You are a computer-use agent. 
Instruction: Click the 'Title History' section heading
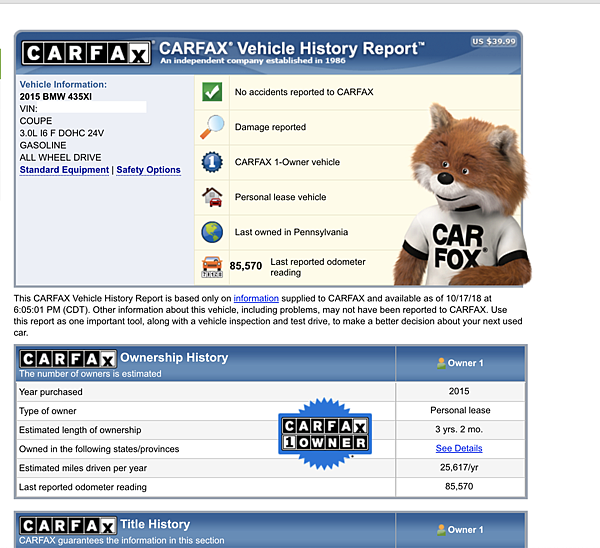pos(155,524)
